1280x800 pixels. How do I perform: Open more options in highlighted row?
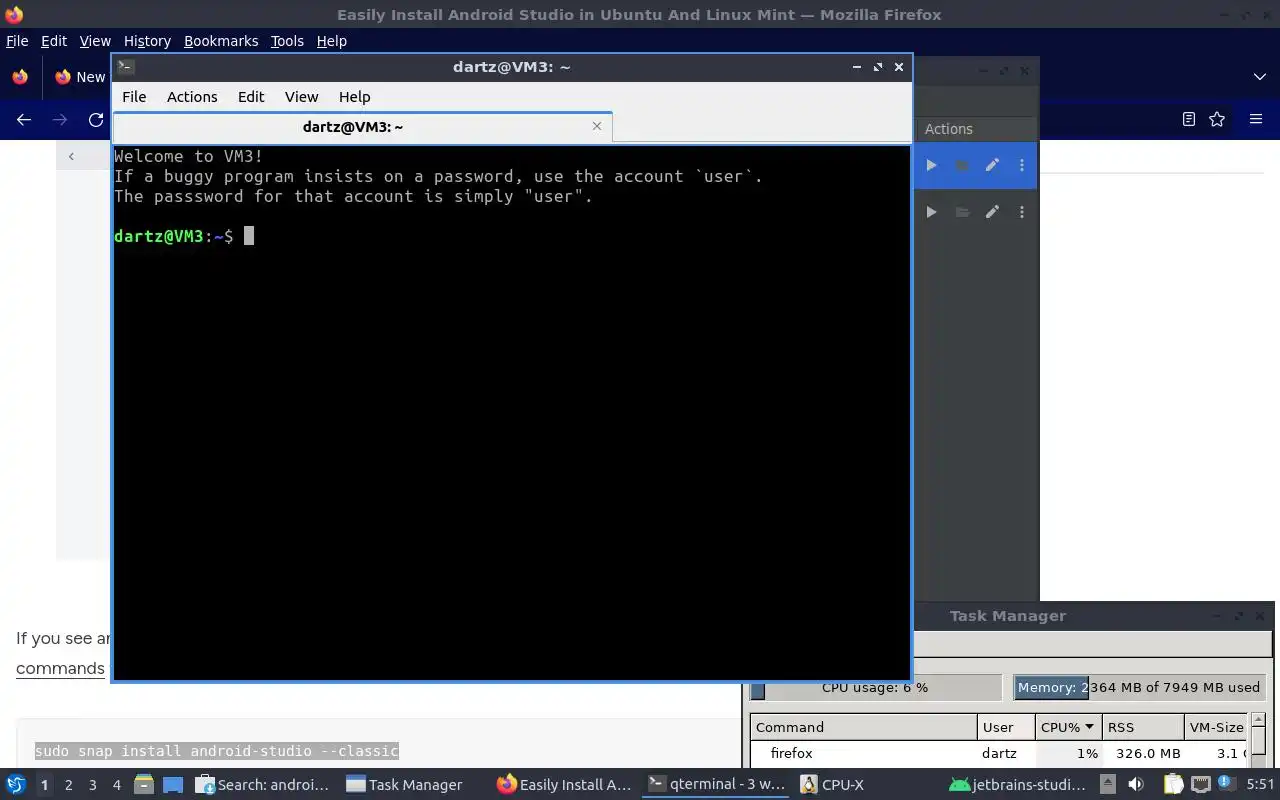pyautogui.click(x=1021, y=165)
